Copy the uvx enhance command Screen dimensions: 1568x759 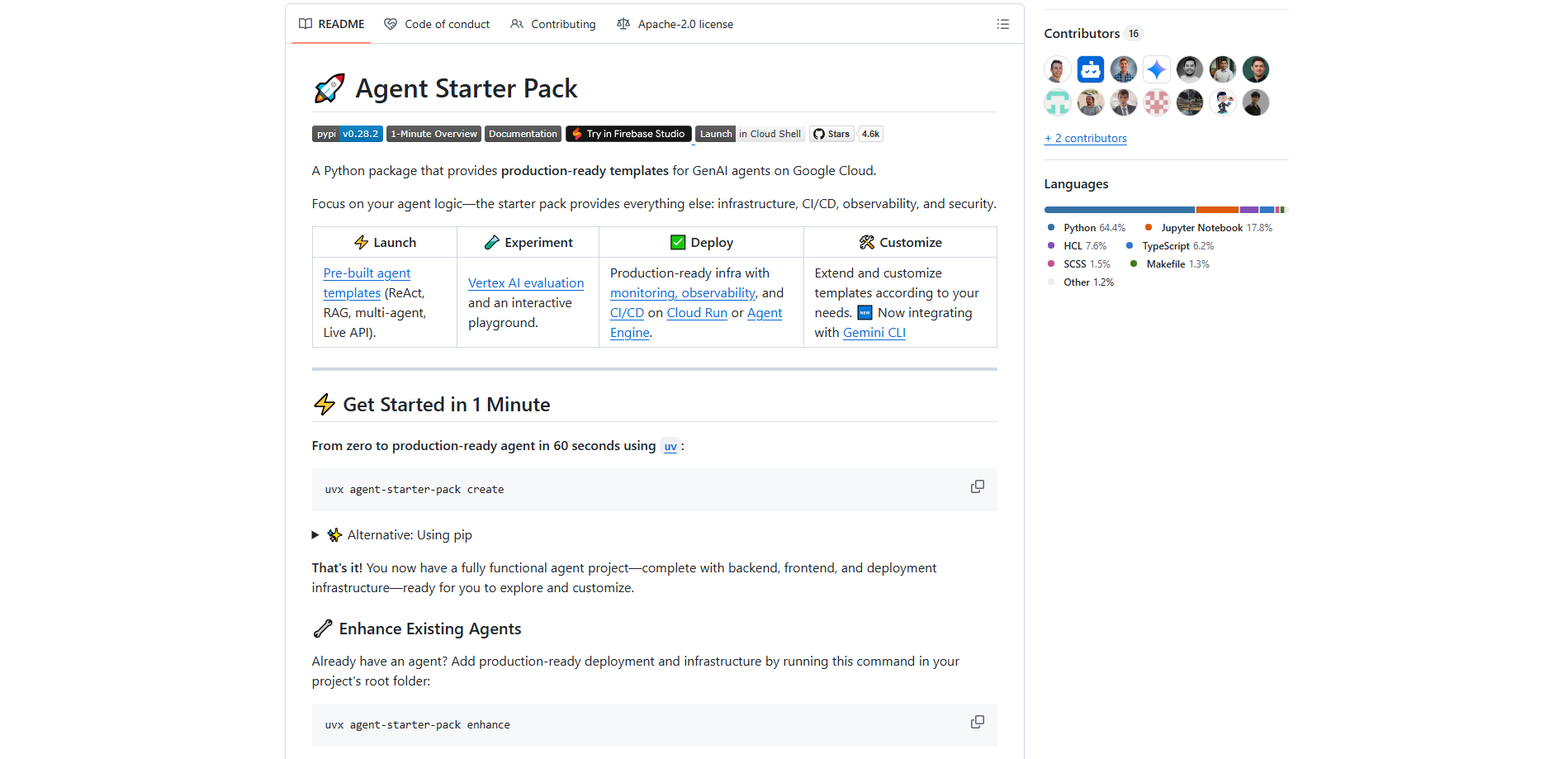point(977,723)
